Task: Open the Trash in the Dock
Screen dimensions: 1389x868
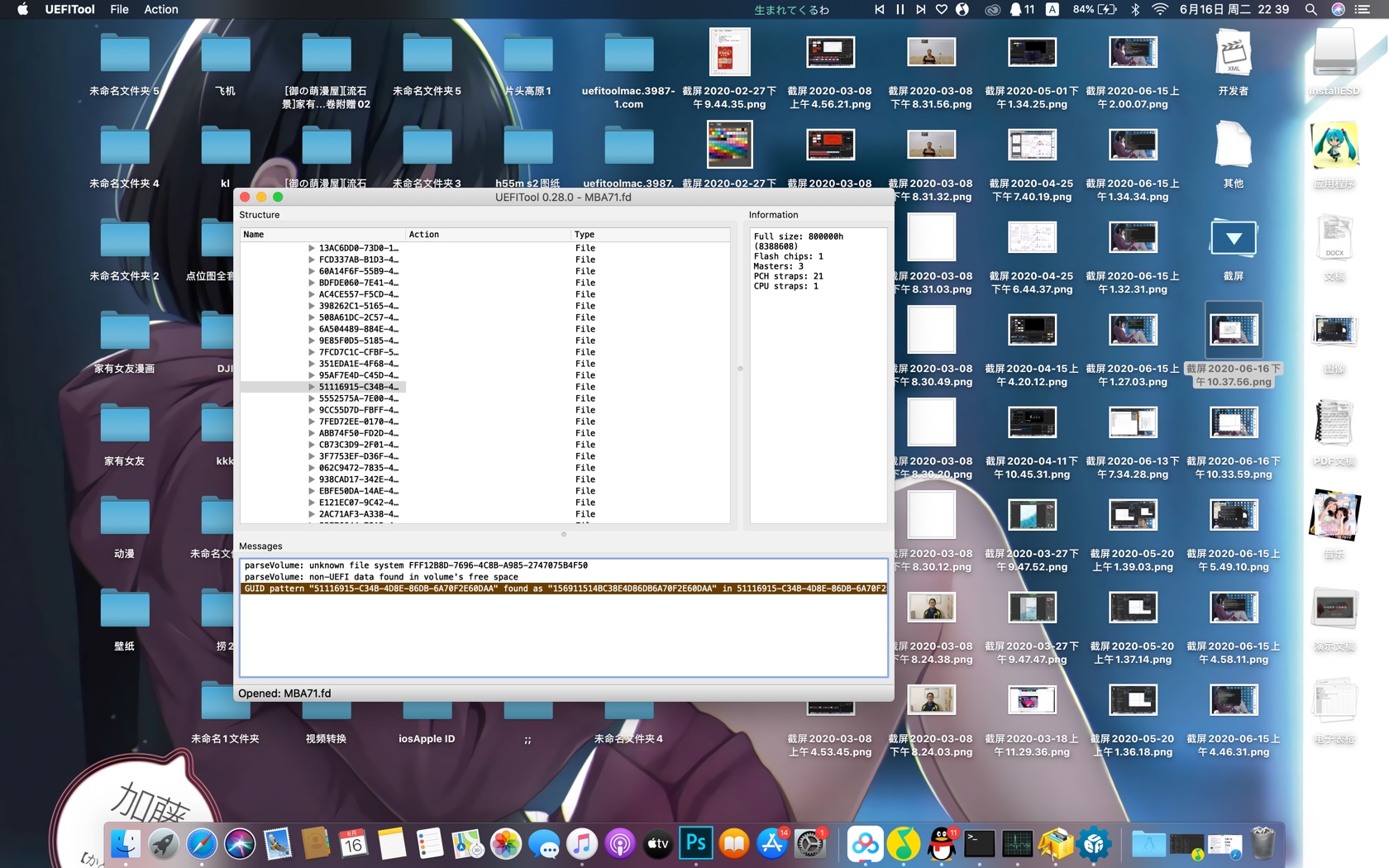Action: (x=1263, y=844)
